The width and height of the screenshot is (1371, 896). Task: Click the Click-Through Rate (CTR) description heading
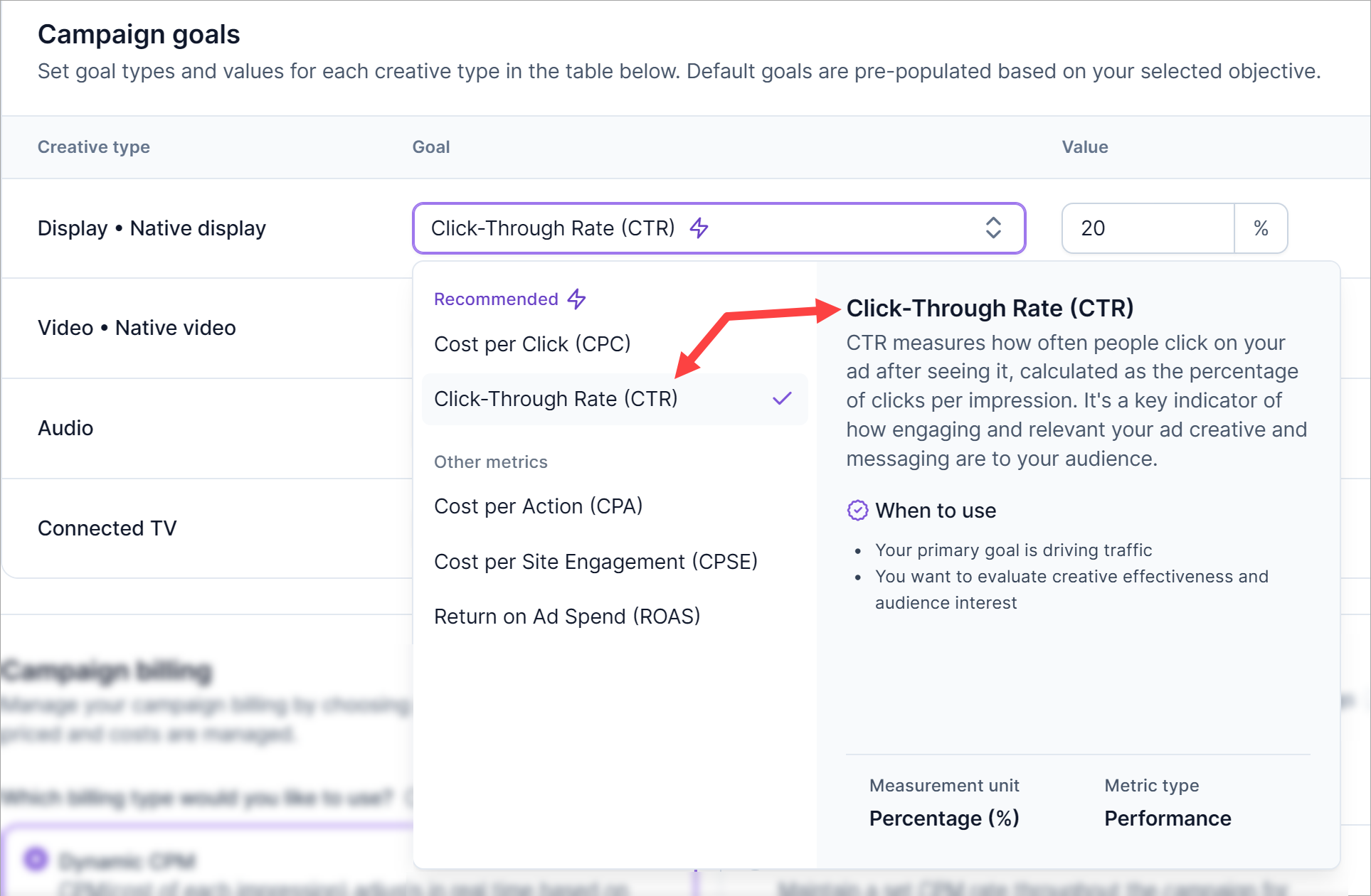pos(990,309)
